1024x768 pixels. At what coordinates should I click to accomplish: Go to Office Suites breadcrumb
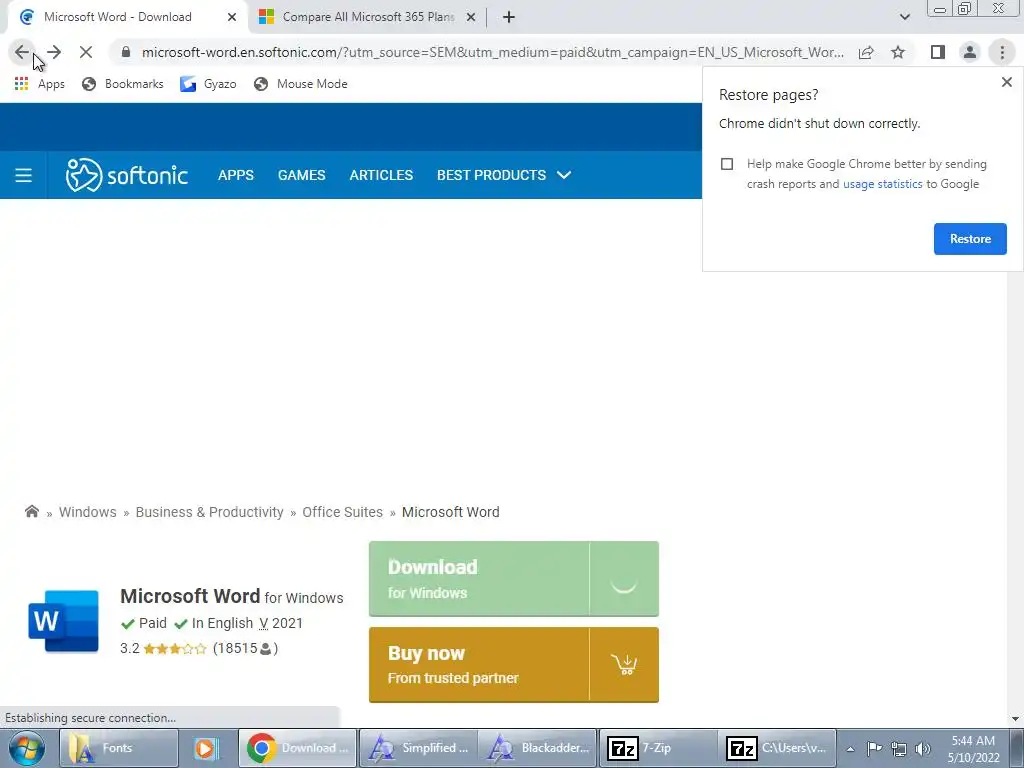(343, 512)
